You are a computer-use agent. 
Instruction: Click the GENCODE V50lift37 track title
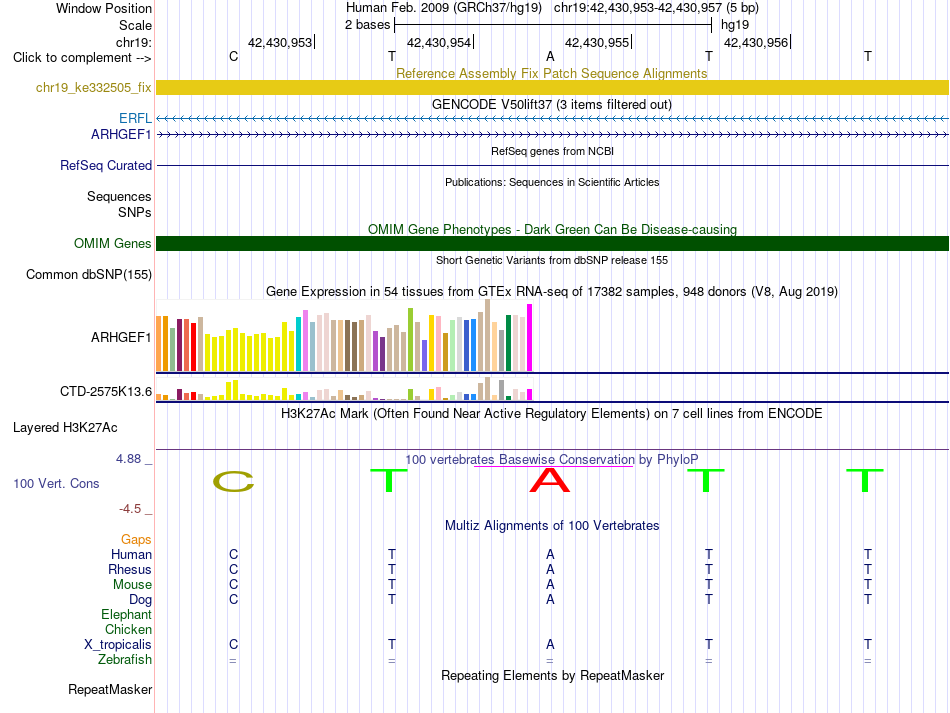tap(551, 104)
